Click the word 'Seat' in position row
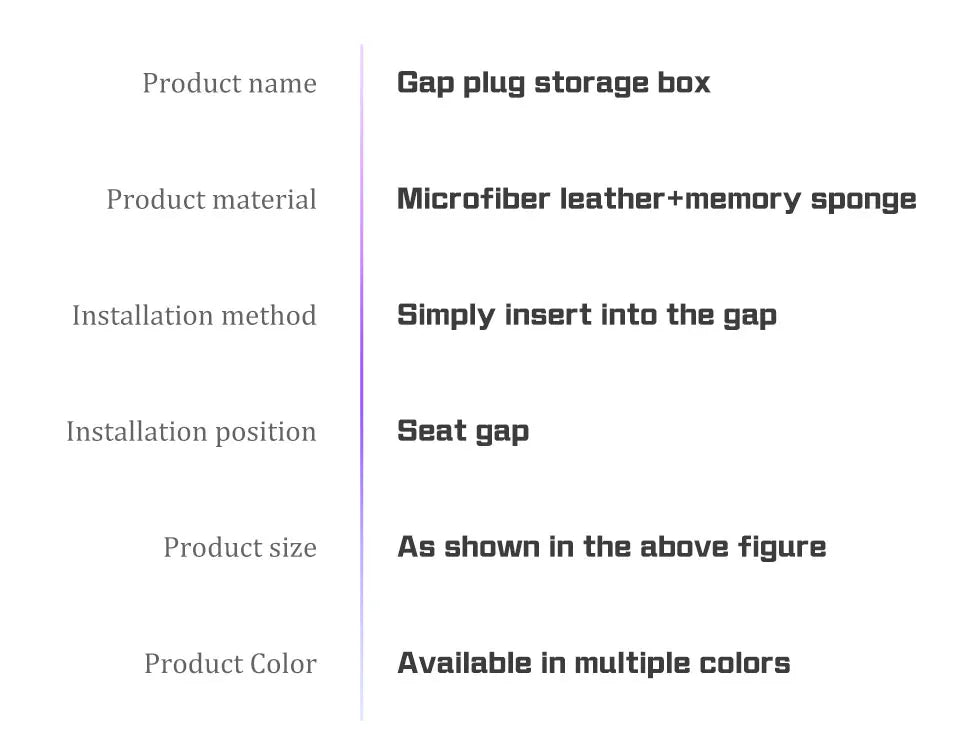This screenshot has width=960, height=729. click(432, 431)
